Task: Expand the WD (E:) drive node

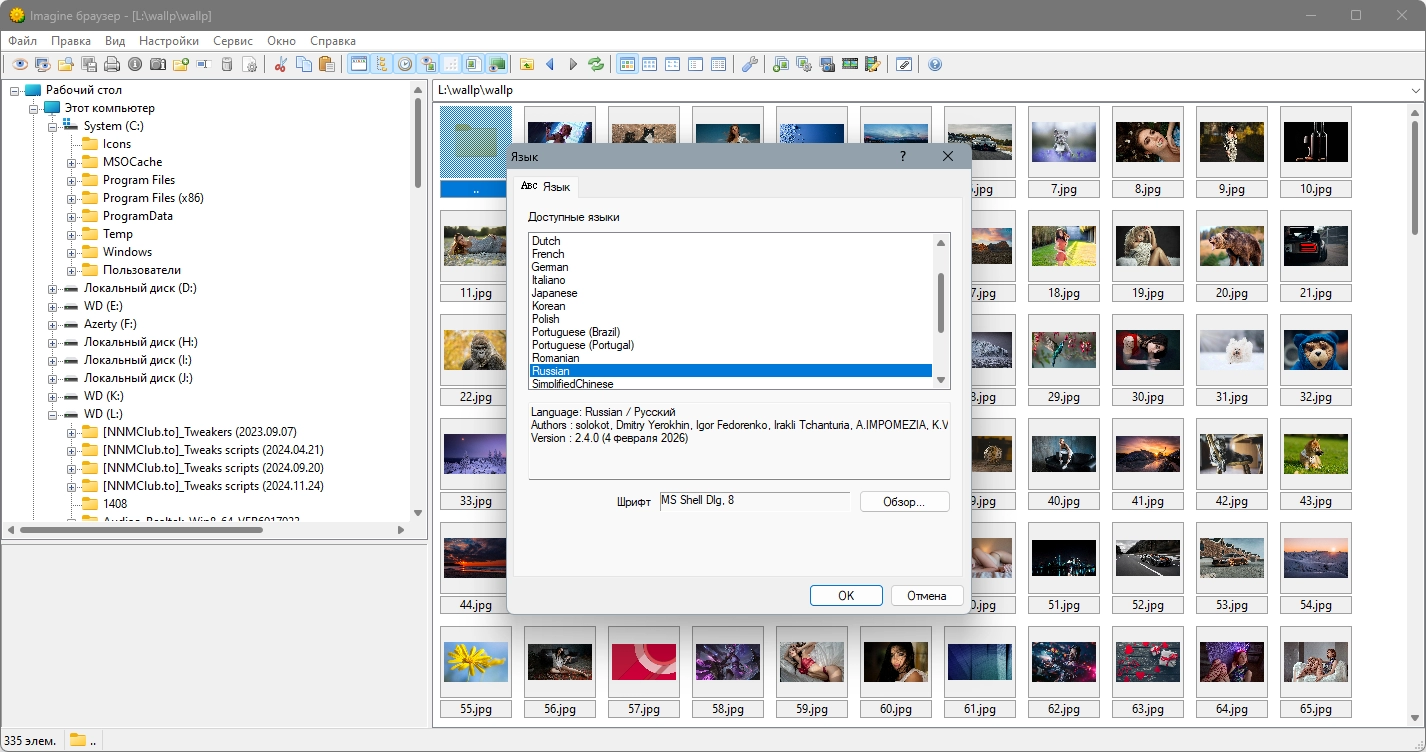Action: [53, 306]
